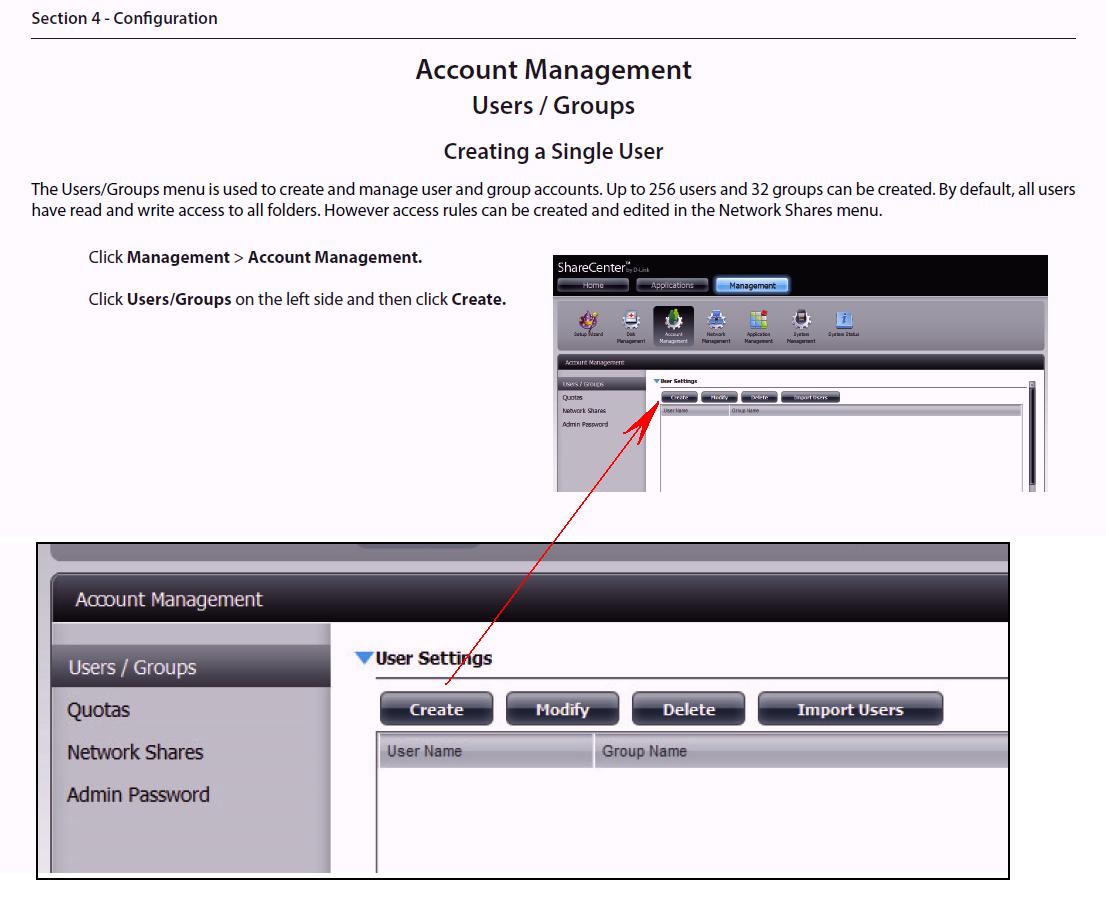Select Network Shares in the enlarged sidebar
The height and width of the screenshot is (917, 1106).
(135, 752)
